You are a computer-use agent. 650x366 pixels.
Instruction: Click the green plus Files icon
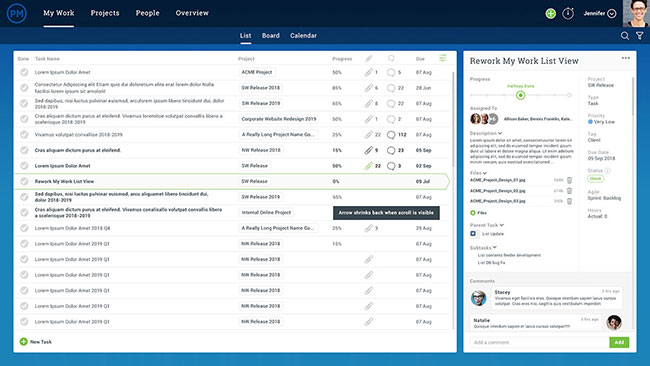[473, 213]
